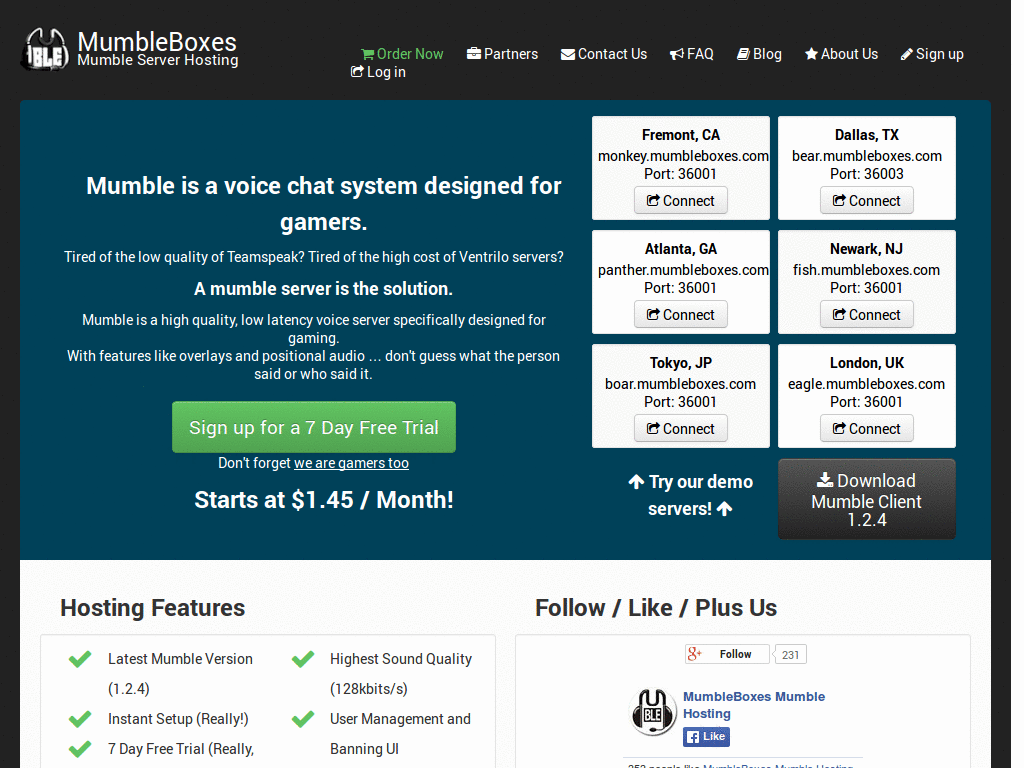Connect to the Newark, NJ demo server
The height and width of the screenshot is (768, 1024).
[x=867, y=315]
